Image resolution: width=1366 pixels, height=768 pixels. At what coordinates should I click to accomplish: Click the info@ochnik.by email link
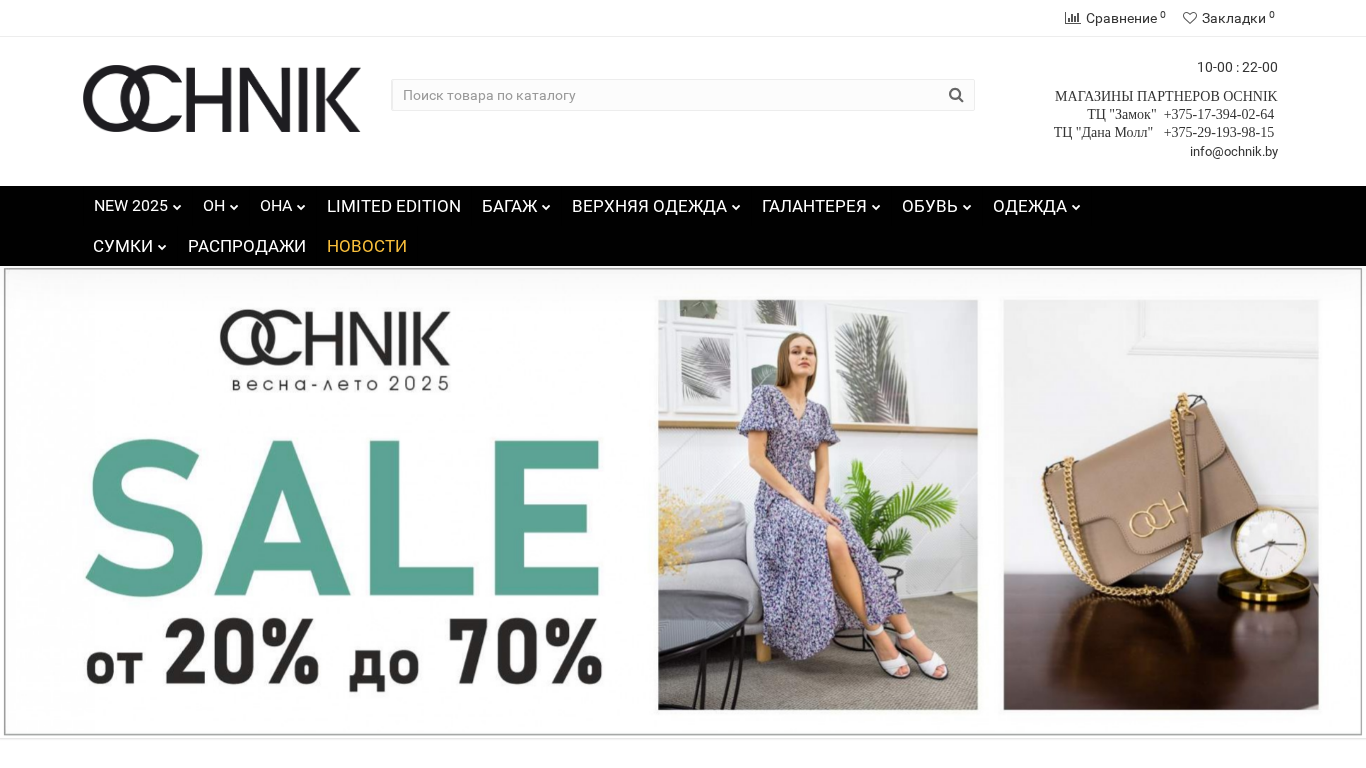pos(1234,152)
